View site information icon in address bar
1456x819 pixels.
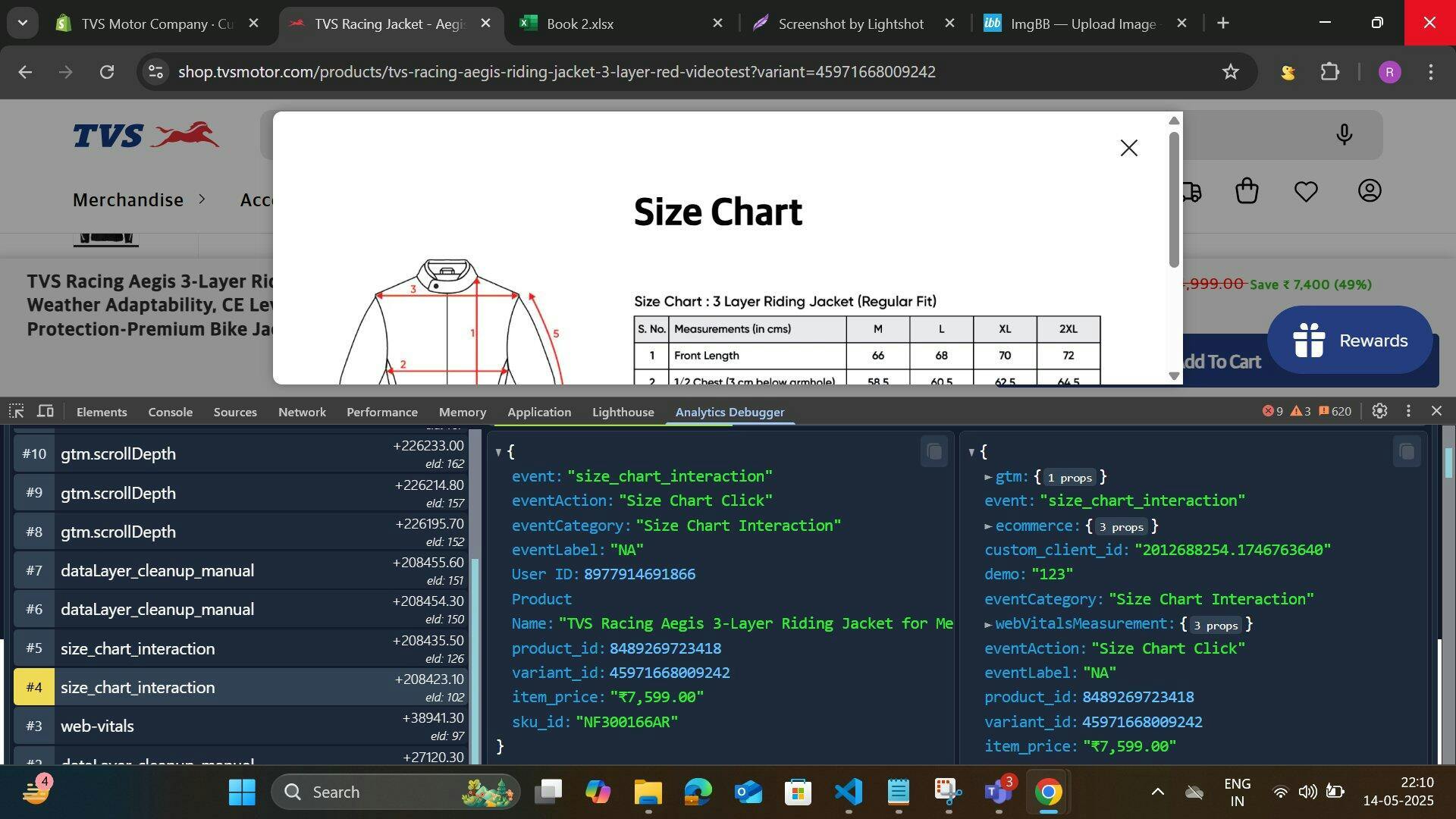(x=155, y=72)
